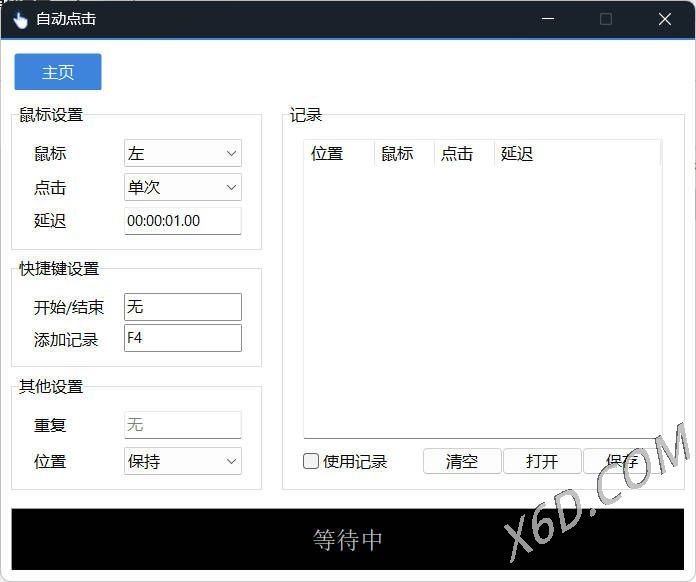
Task: Click the 位置 column header
Action: click(x=338, y=153)
